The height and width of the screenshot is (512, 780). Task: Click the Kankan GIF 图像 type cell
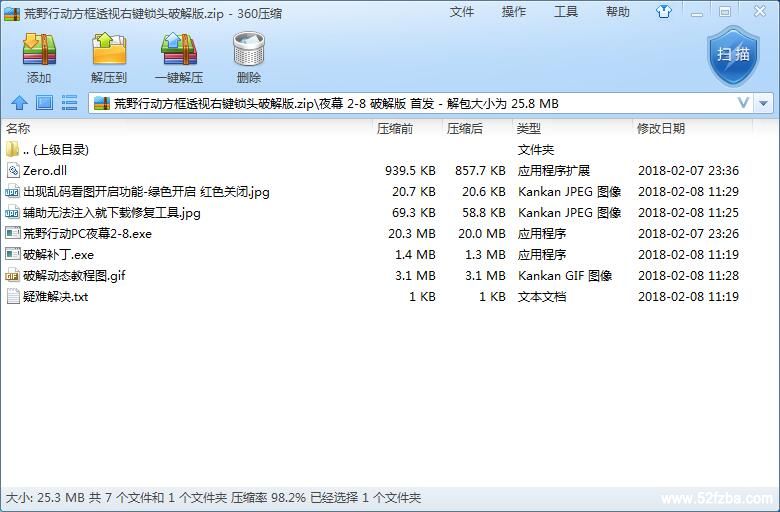[565, 276]
